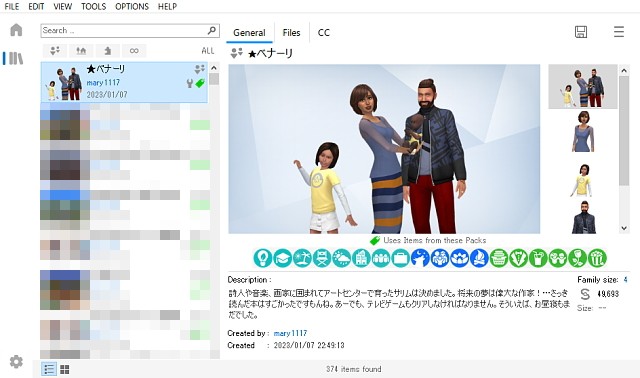Image resolution: width=640 pixels, height=378 pixels.
Task: Click the group of people pack icon
Action: click(381, 258)
